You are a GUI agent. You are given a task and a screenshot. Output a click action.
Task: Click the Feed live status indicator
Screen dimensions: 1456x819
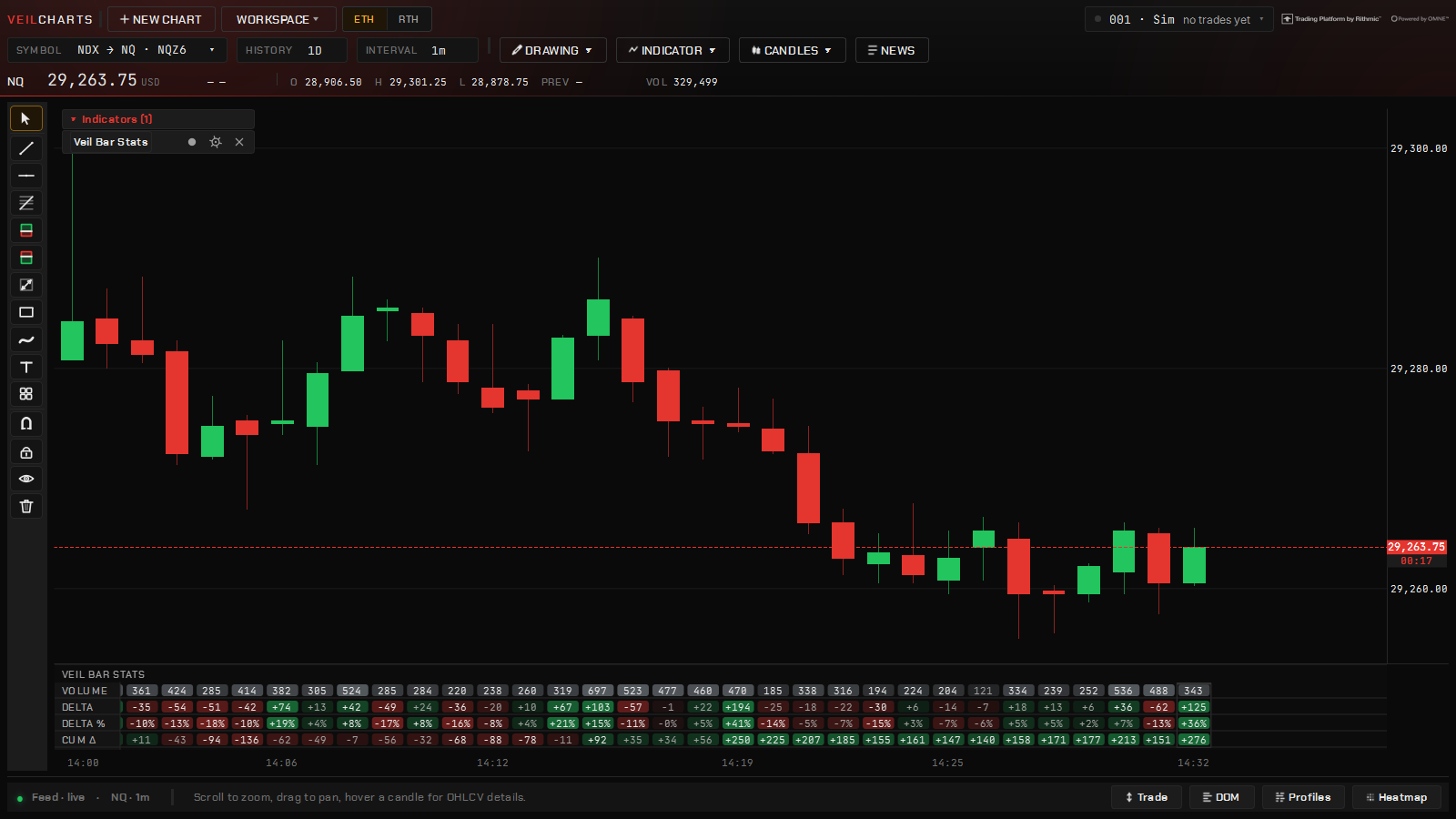[51, 797]
